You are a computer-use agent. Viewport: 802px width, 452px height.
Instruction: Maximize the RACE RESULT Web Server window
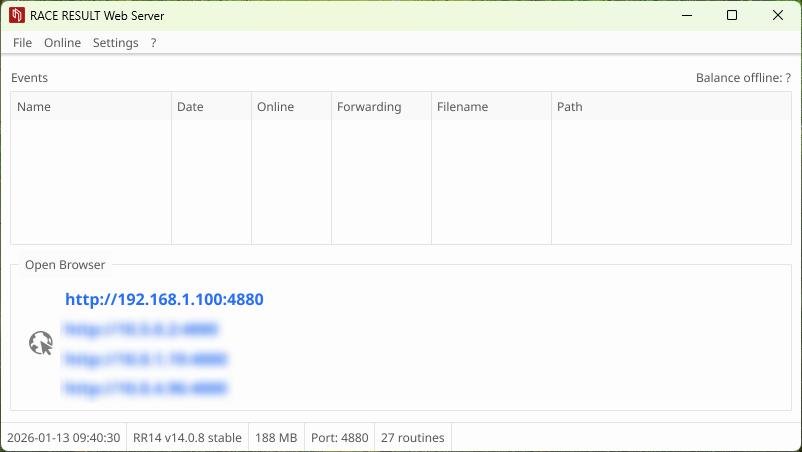(x=732, y=16)
